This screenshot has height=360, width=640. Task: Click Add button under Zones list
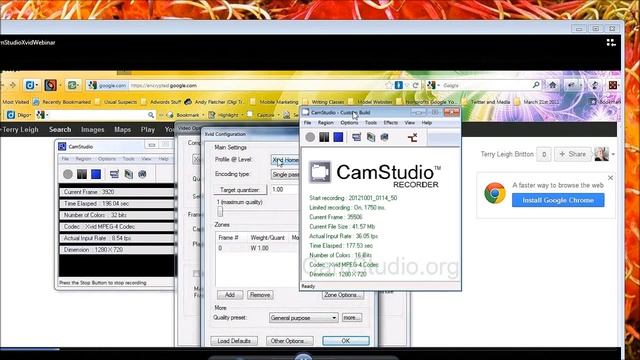(230, 295)
